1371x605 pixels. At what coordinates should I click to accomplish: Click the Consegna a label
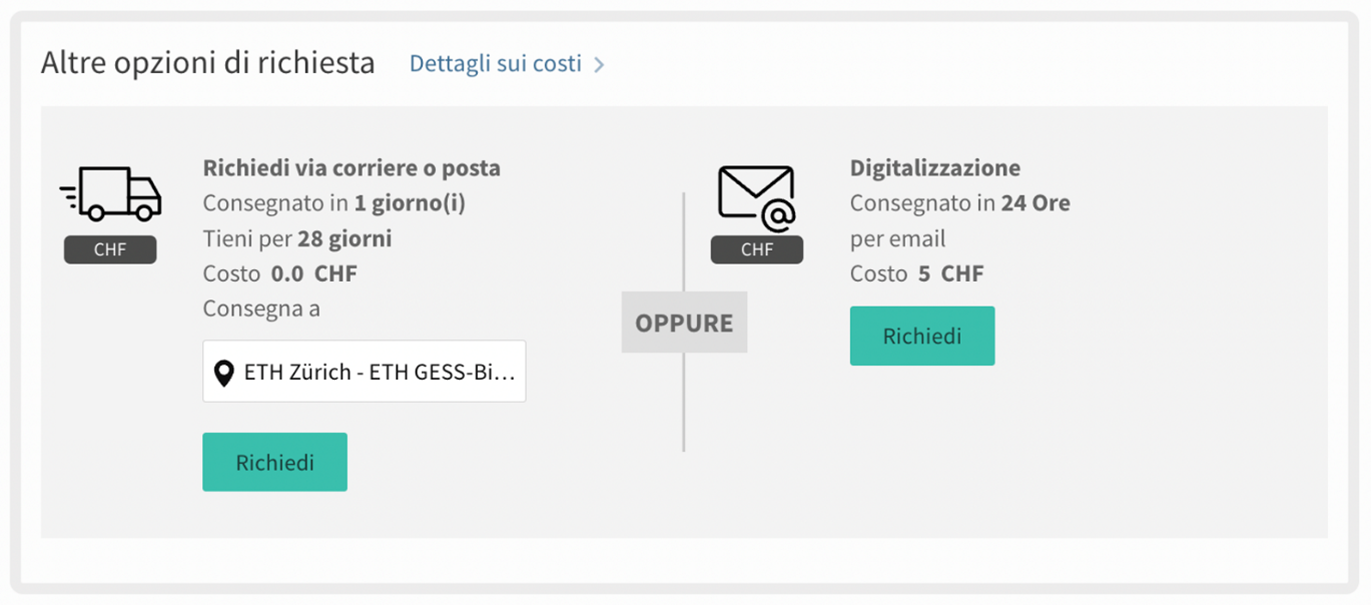(x=261, y=309)
